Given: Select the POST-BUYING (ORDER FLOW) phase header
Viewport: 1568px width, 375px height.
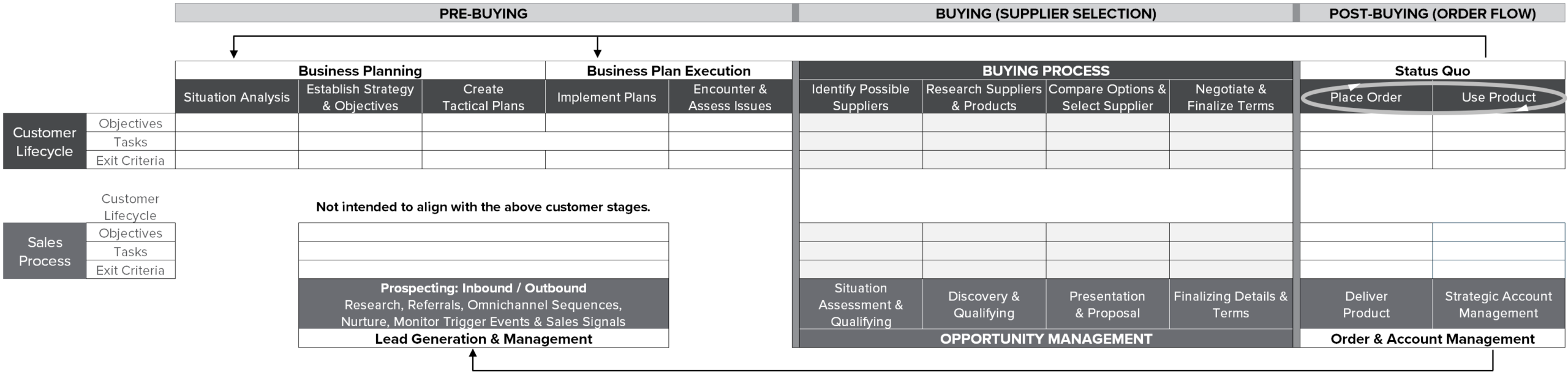Looking at the screenshot, I should pos(1432,13).
